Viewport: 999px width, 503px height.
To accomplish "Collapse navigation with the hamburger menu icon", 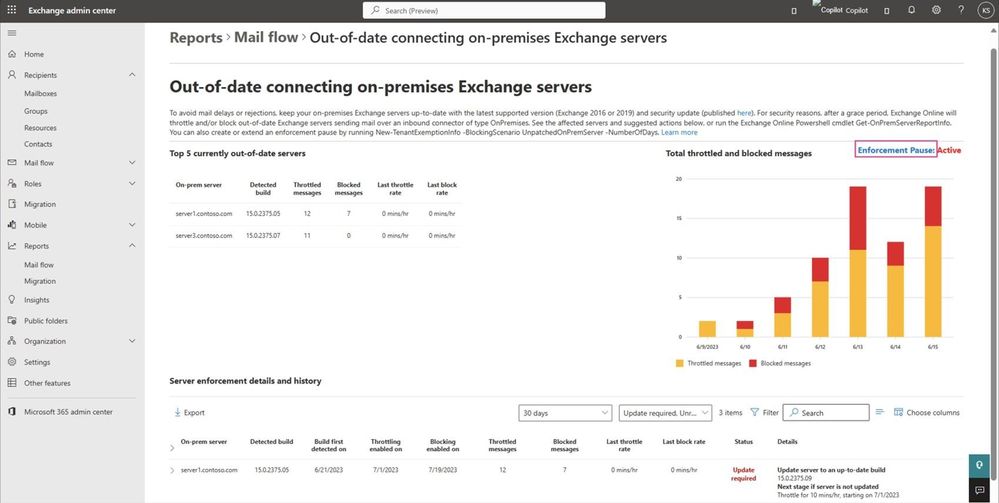I will point(11,33).
